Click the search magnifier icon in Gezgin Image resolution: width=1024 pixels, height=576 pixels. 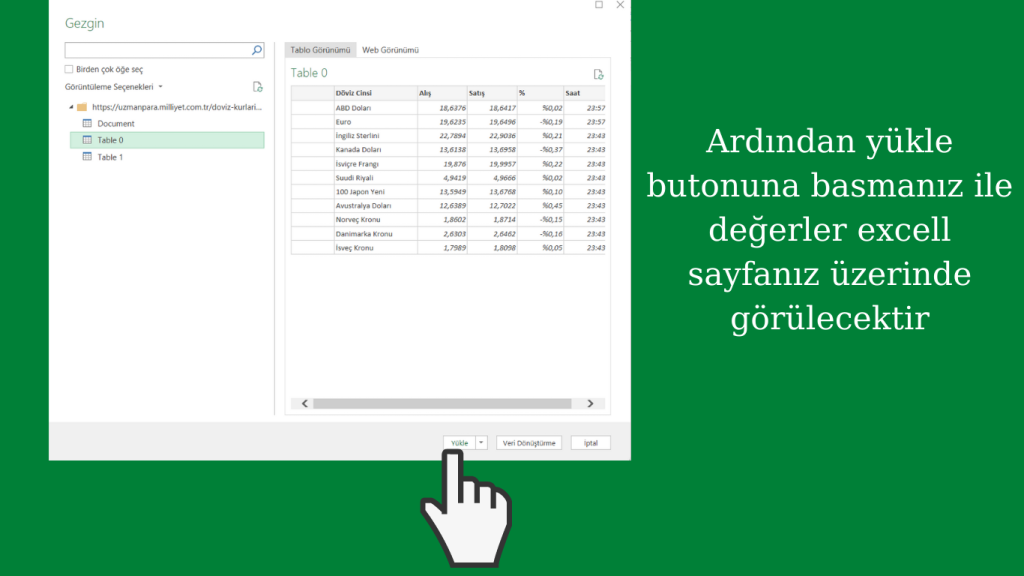point(257,50)
